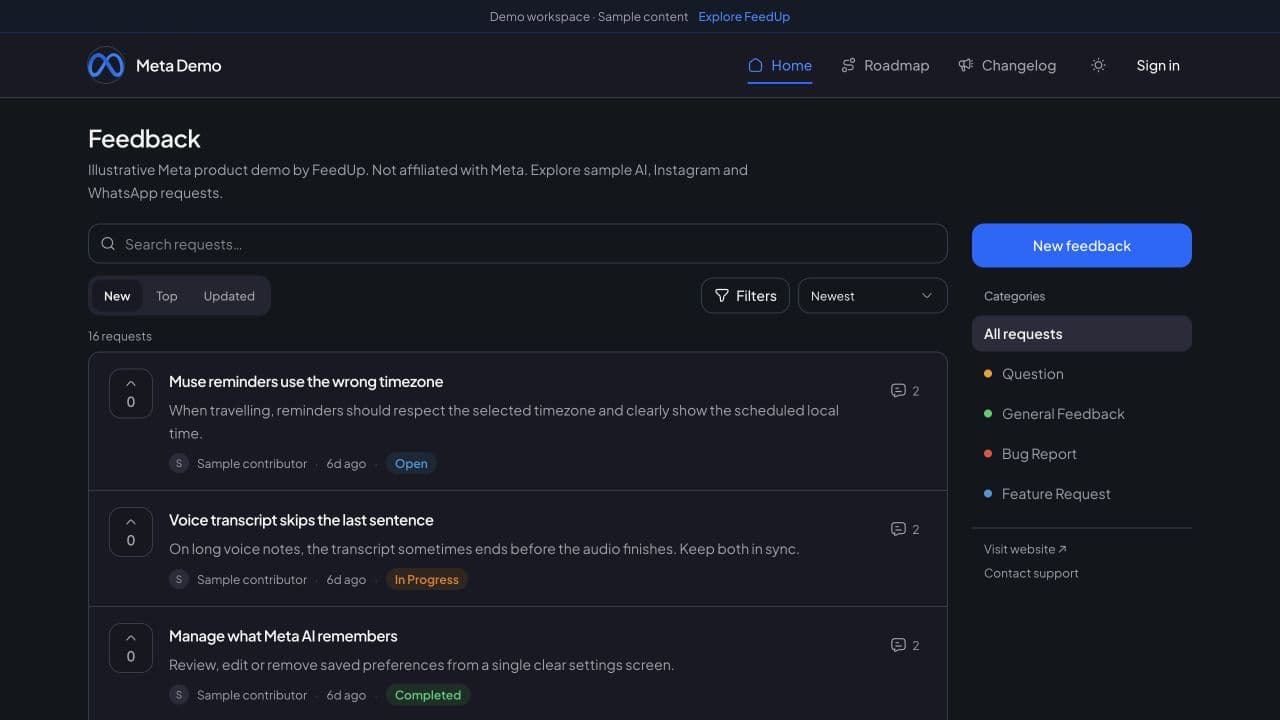Click the In Progress status badge
The image size is (1280, 720).
[x=426, y=579]
